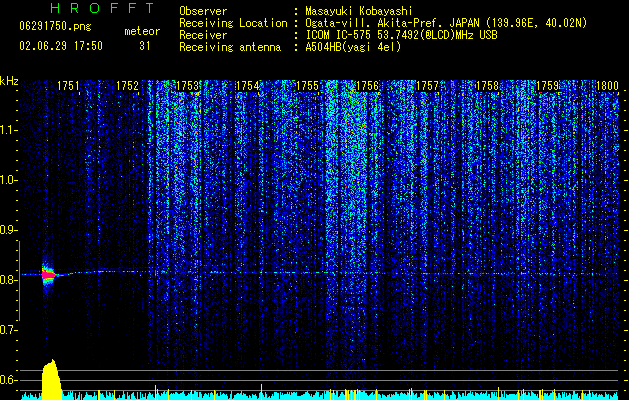Click the 0.9 kHz axis label
629x400 pixels.
(9, 230)
